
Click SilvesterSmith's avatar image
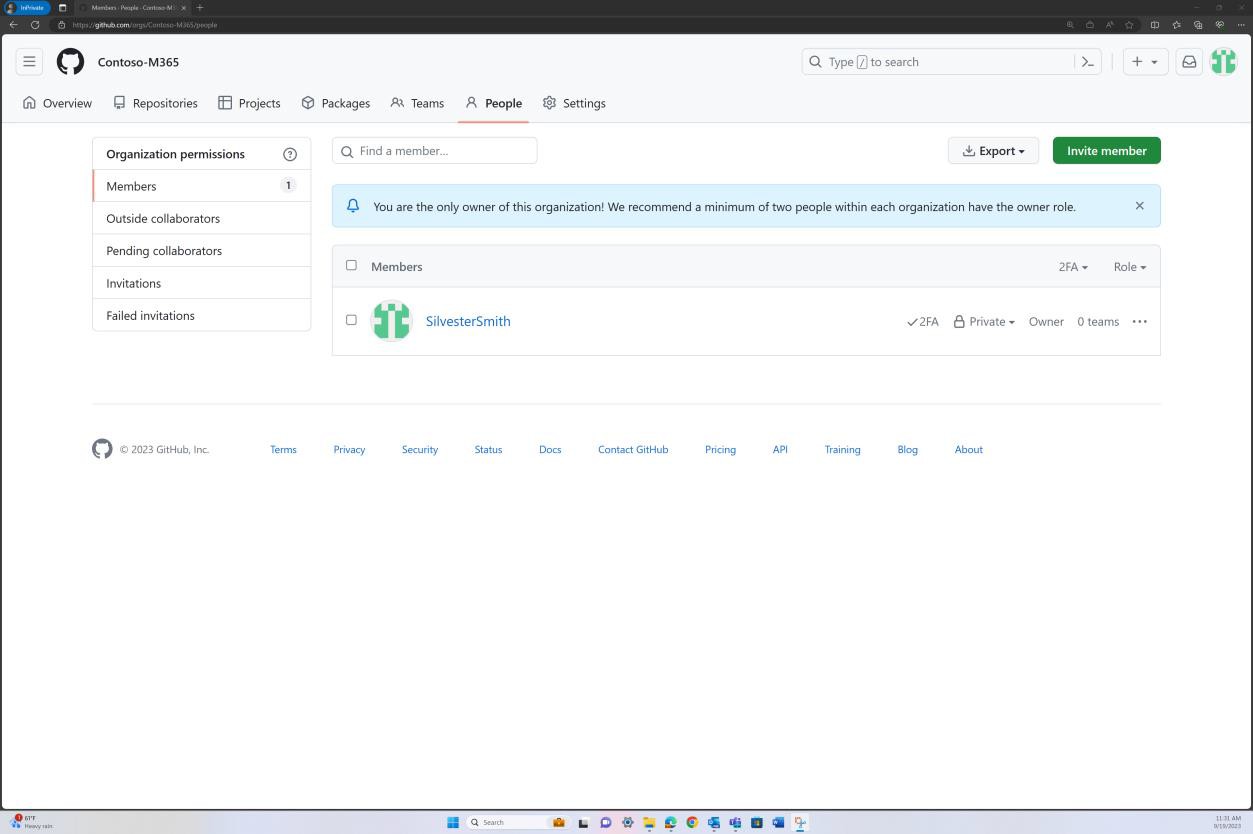[391, 321]
